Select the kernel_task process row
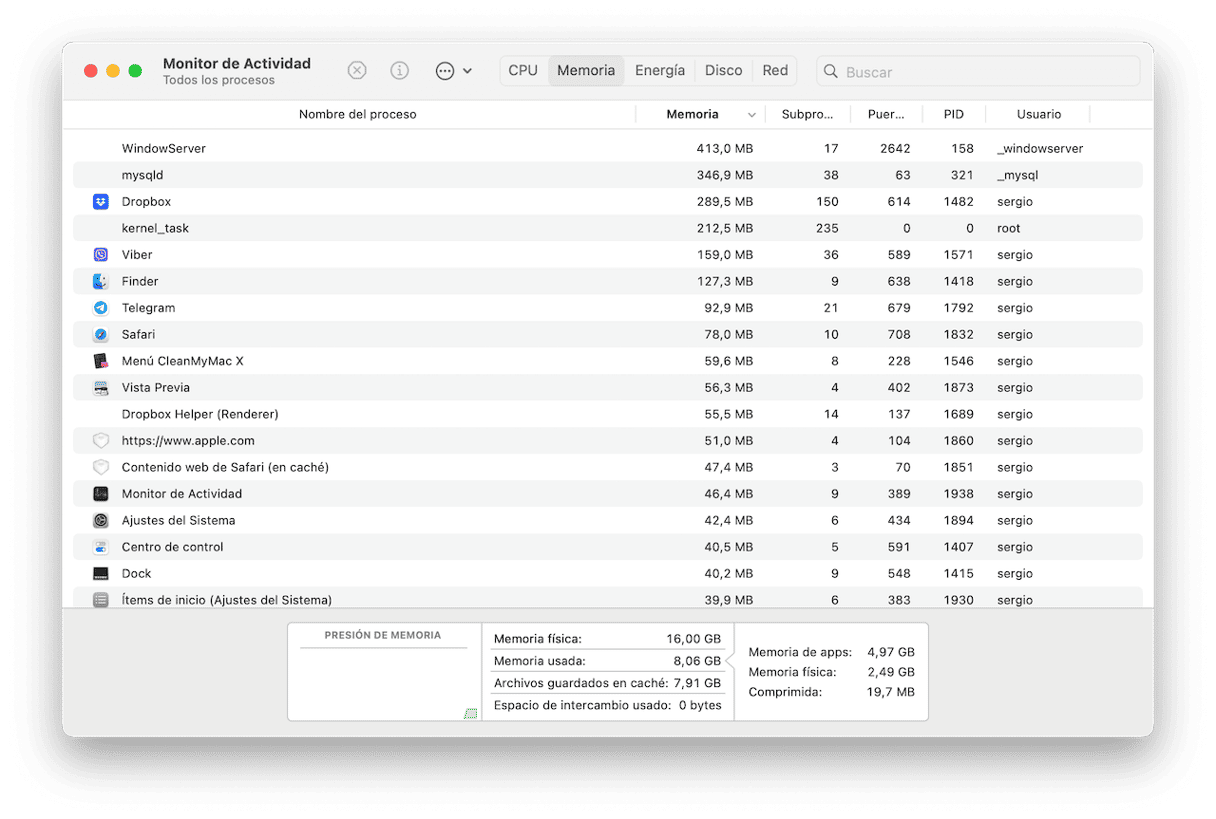1216x819 pixels. click(608, 228)
